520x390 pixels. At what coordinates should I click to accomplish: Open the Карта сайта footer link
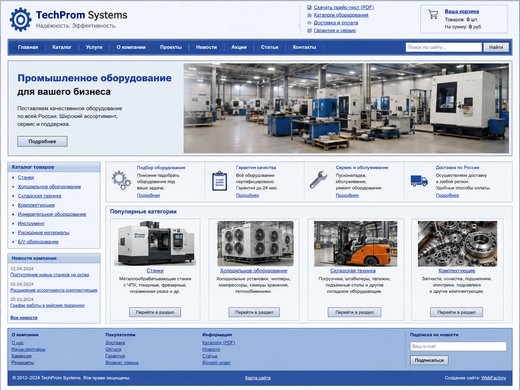tap(258, 378)
